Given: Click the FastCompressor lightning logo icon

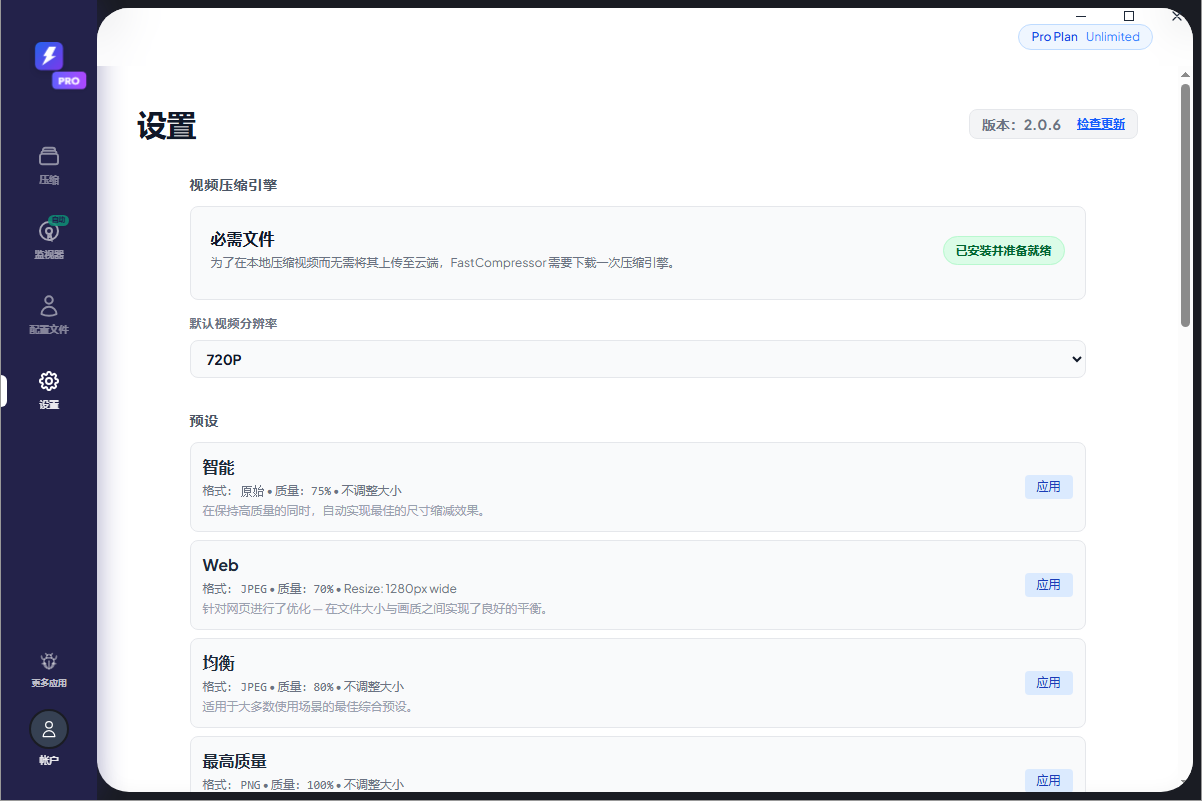Looking at the screenshot, I should [x=49, y=56].
